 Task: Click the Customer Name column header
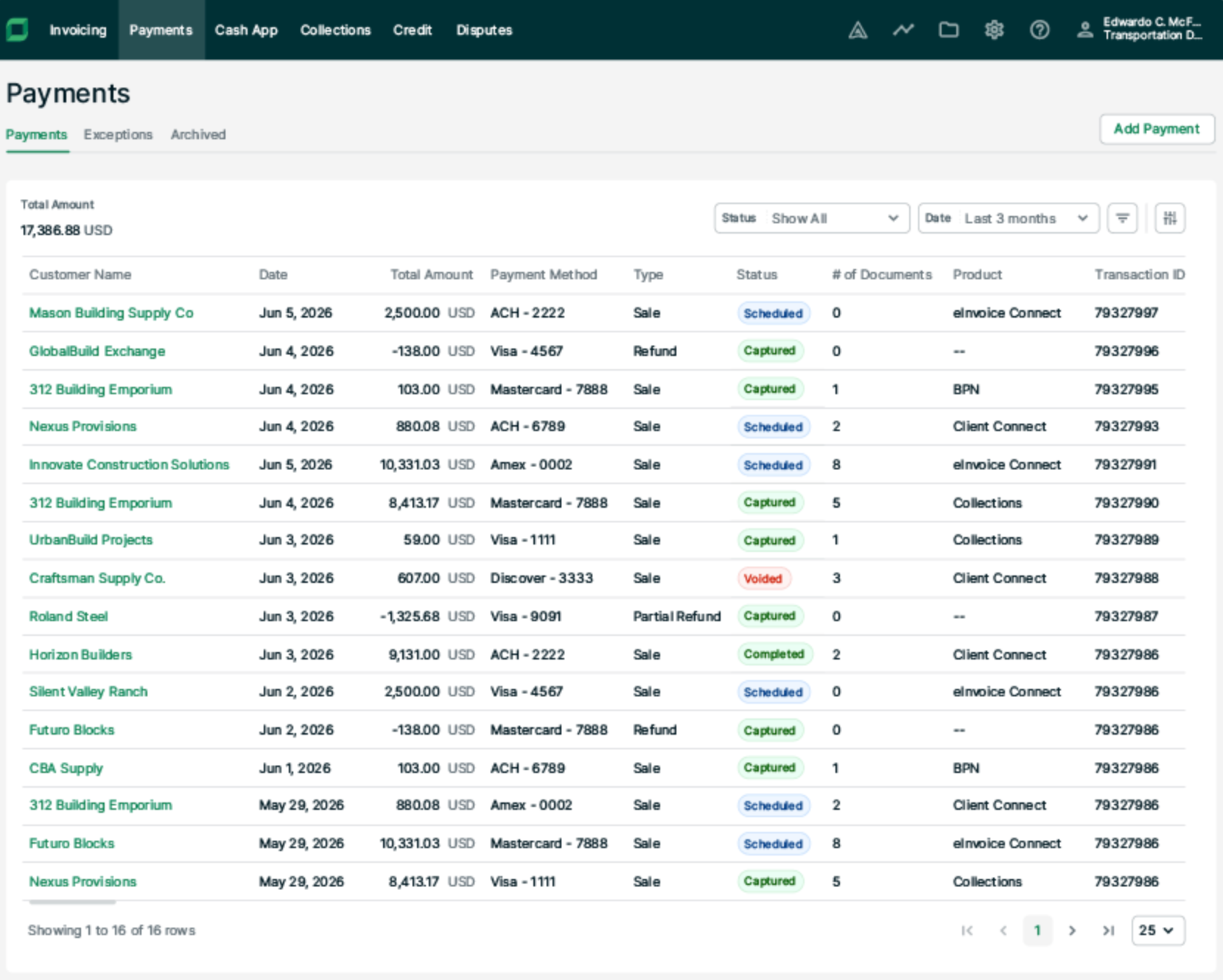(x=80, y=275)
